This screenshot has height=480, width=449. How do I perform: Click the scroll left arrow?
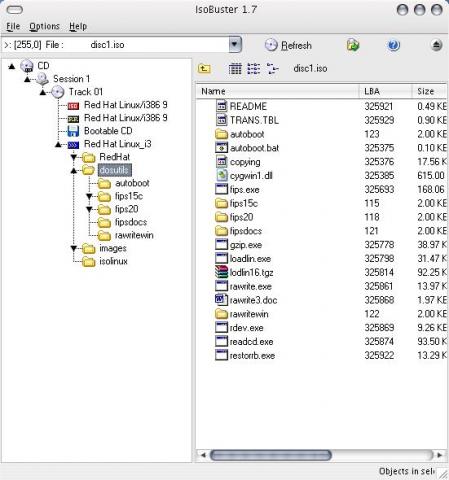203,455
